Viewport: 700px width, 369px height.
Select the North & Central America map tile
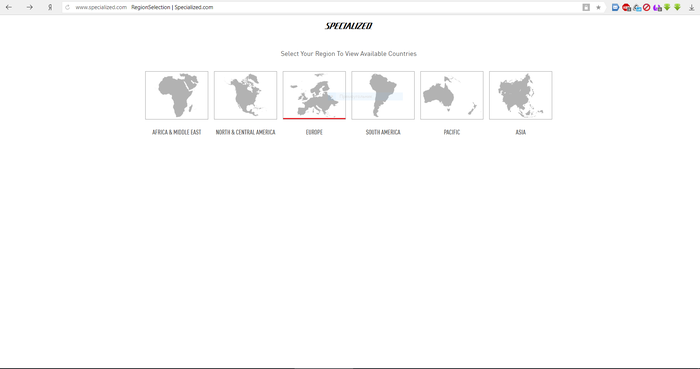point(245,95)
